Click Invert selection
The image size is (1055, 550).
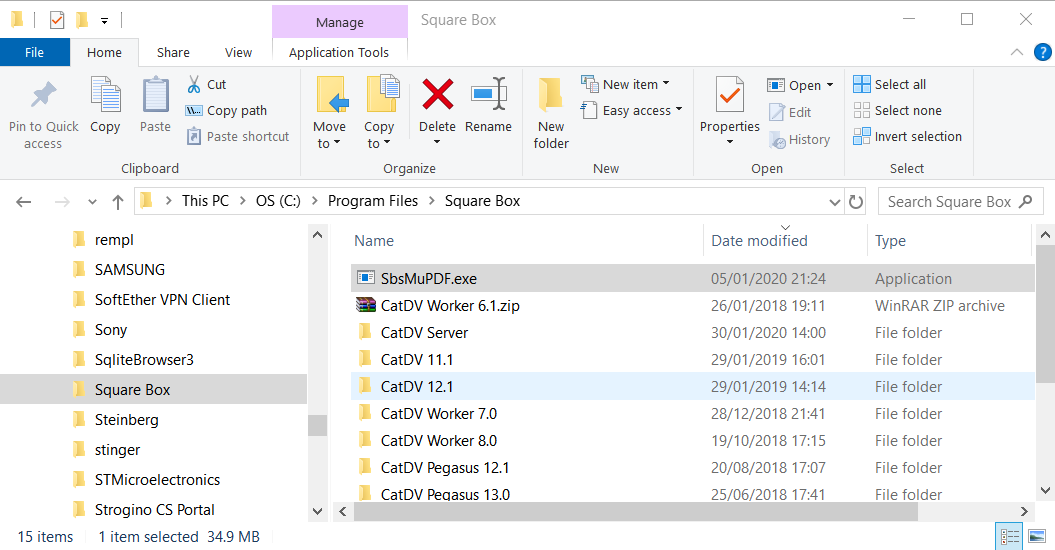point(907,137)
